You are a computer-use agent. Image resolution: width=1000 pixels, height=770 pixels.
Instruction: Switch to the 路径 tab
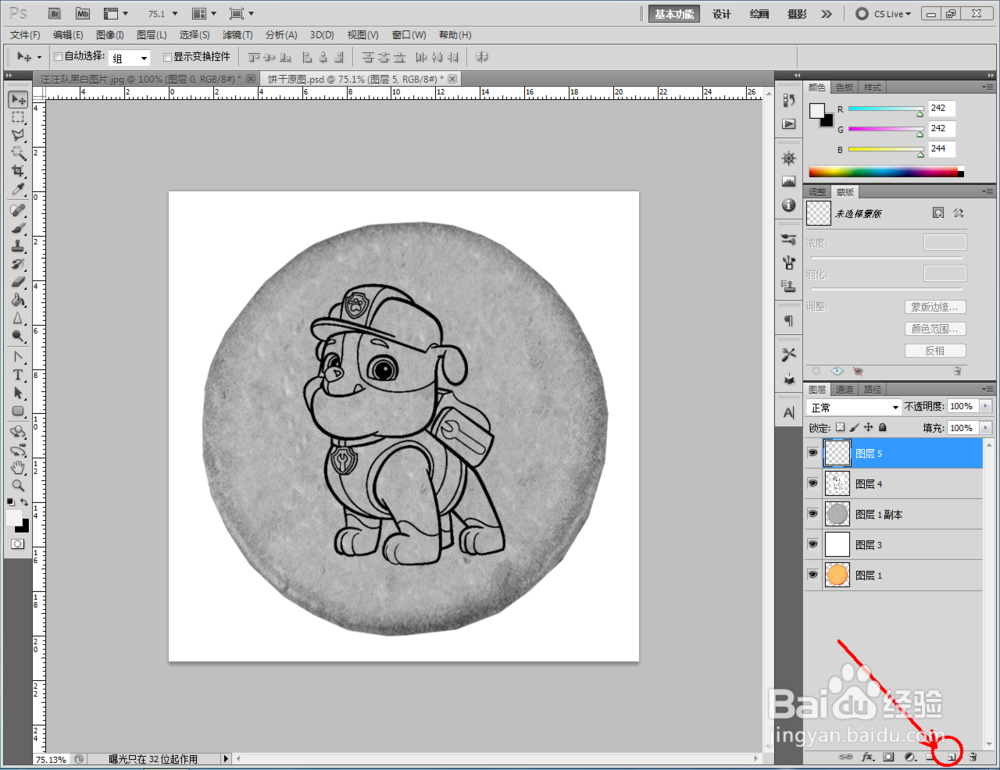click(872, 389)
